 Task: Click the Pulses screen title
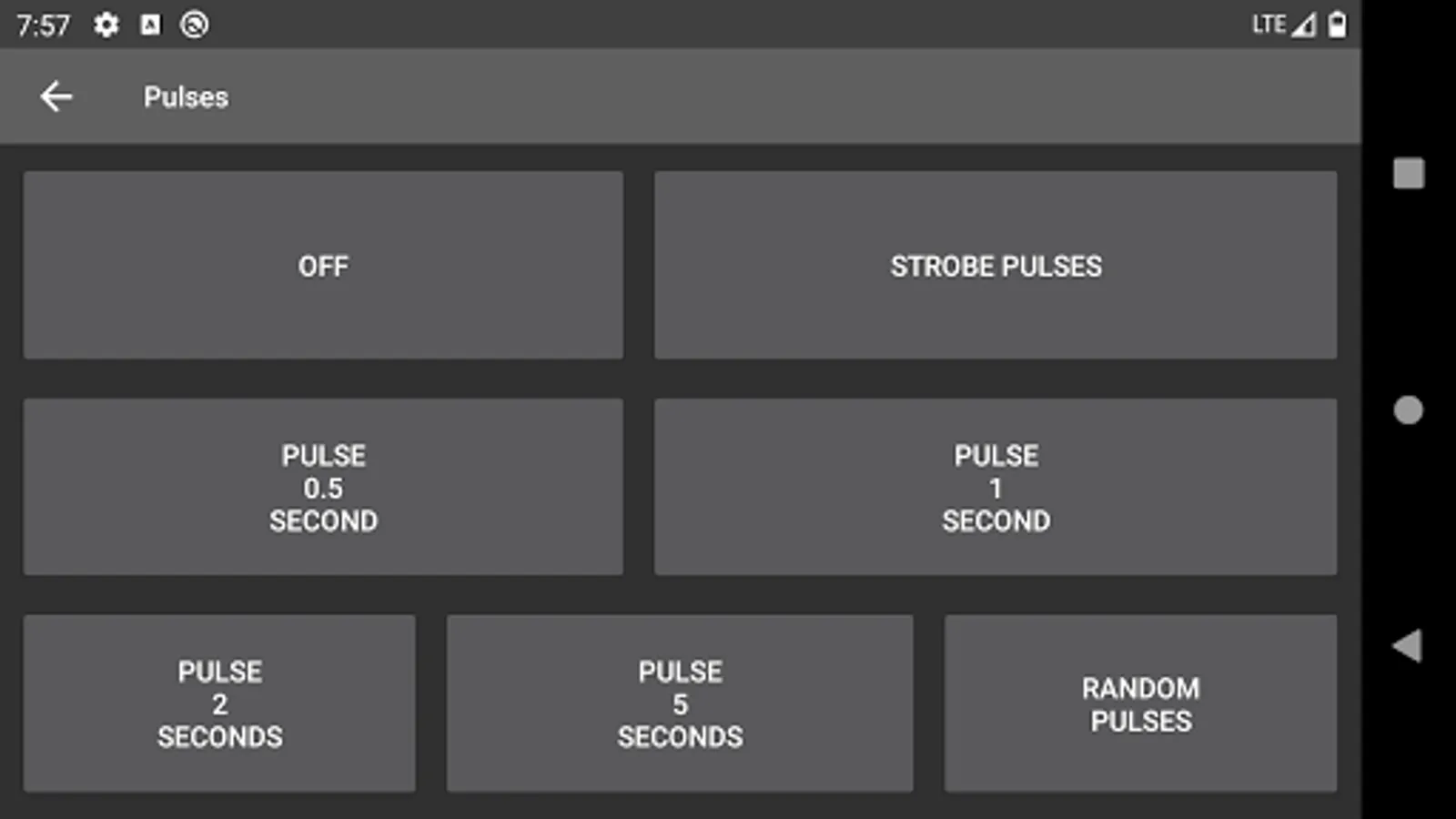186,96
